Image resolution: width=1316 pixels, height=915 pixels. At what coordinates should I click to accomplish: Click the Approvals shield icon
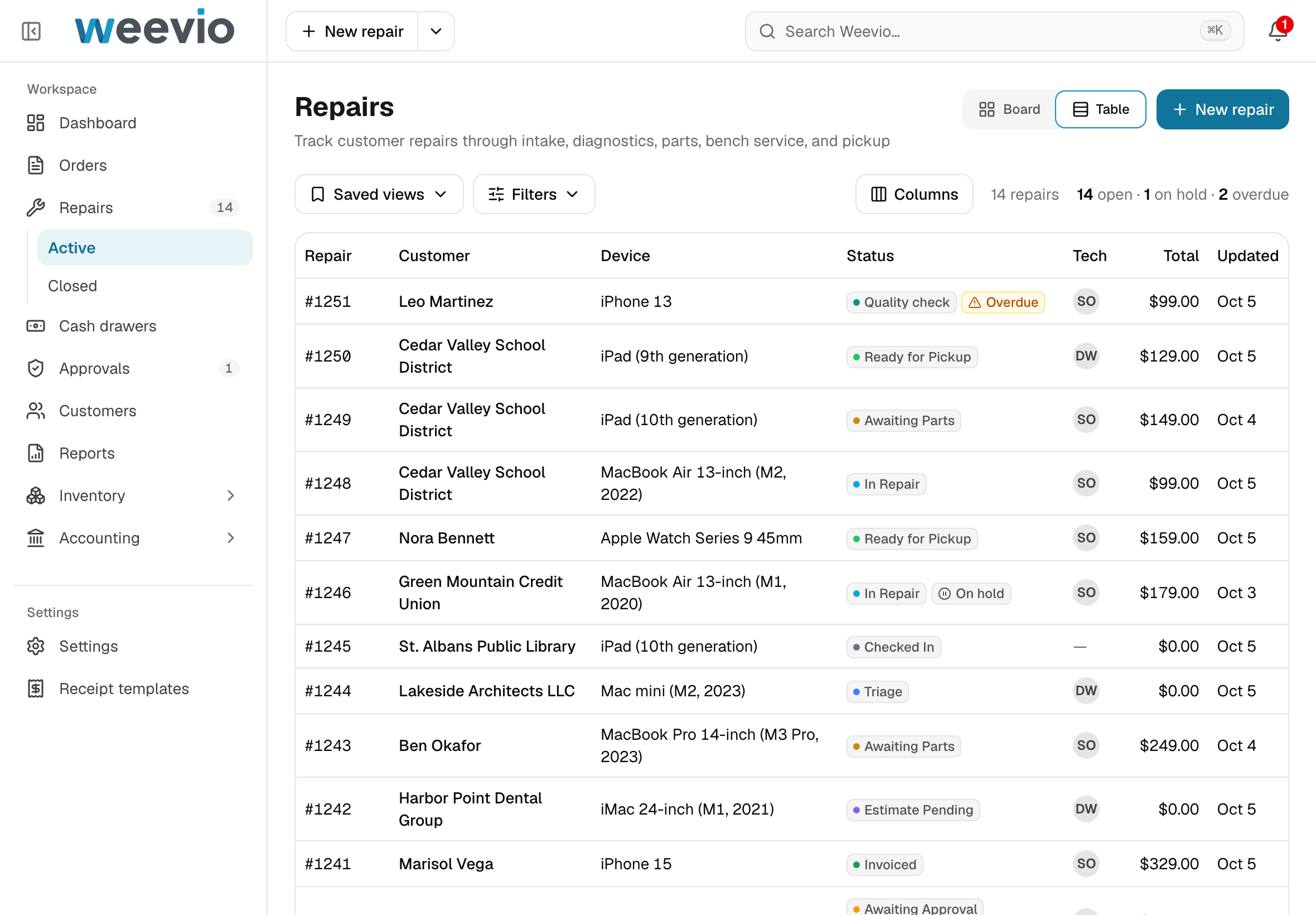click(x=36, y=368)
